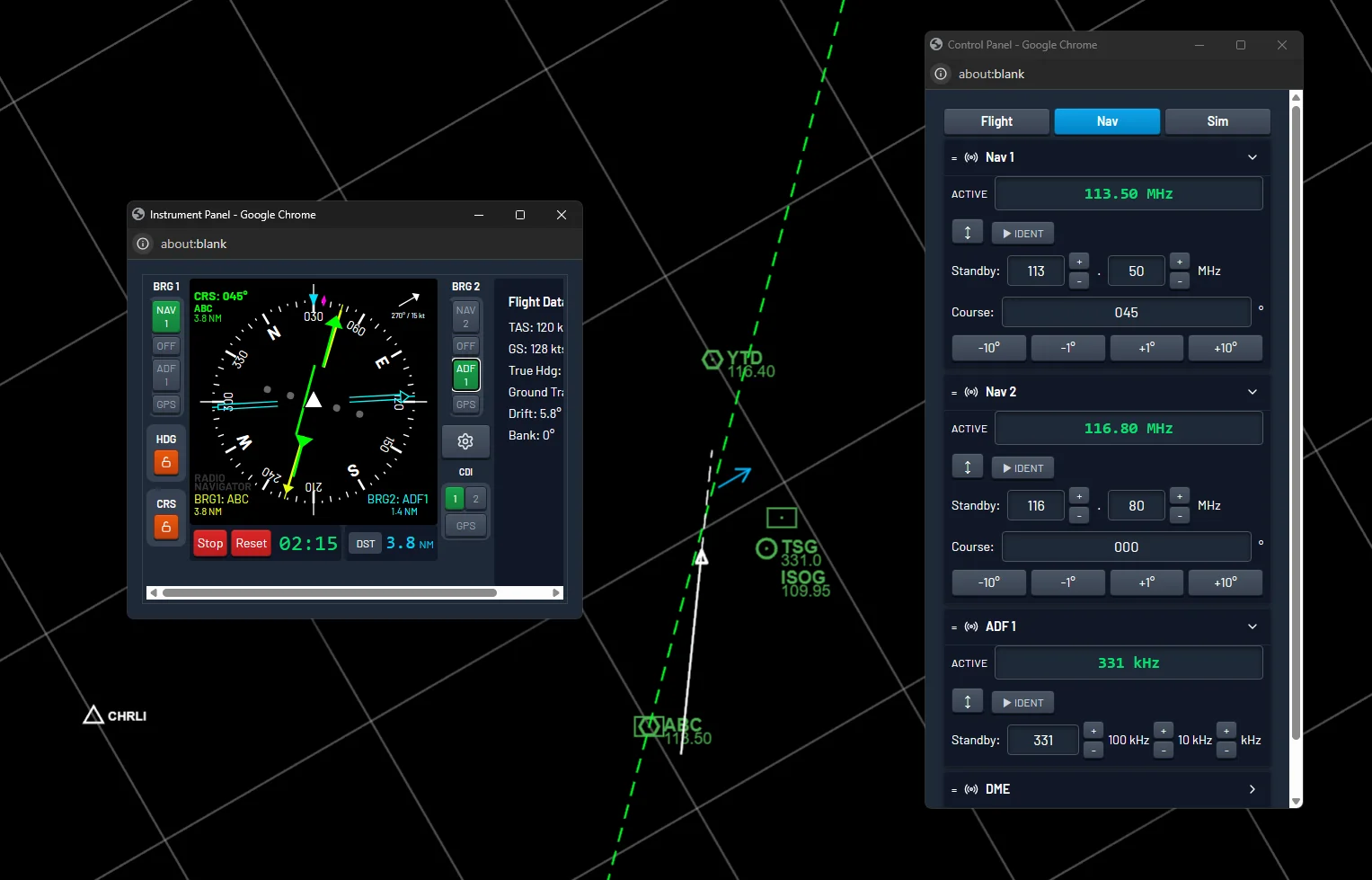Swap Nav 2 active and standby frequencies
Screen dimensions: 1372x880
pos(968,467)
